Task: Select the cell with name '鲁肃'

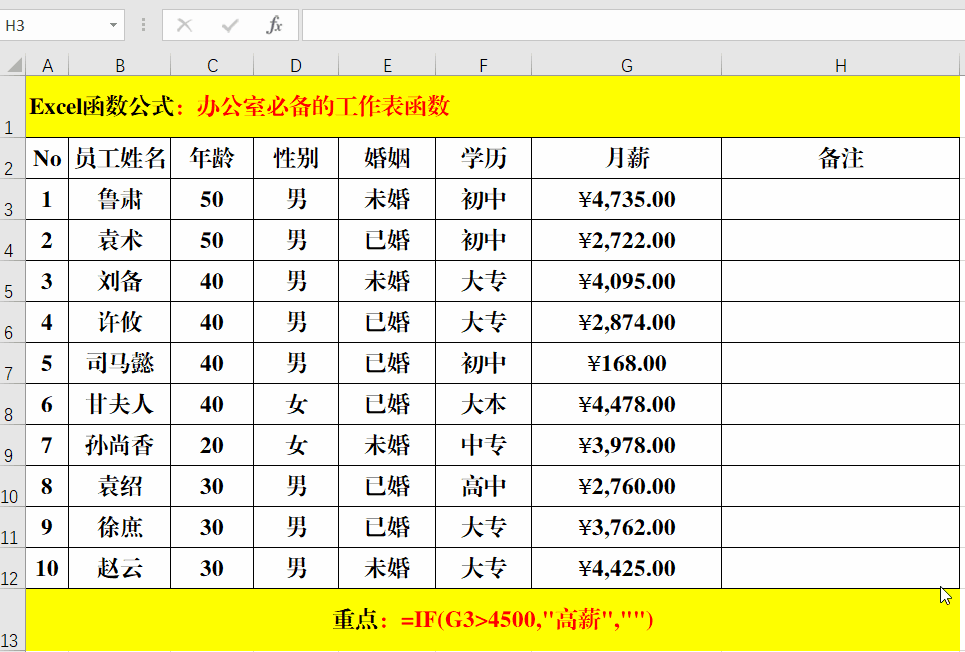Action: (x=119, y=199)
